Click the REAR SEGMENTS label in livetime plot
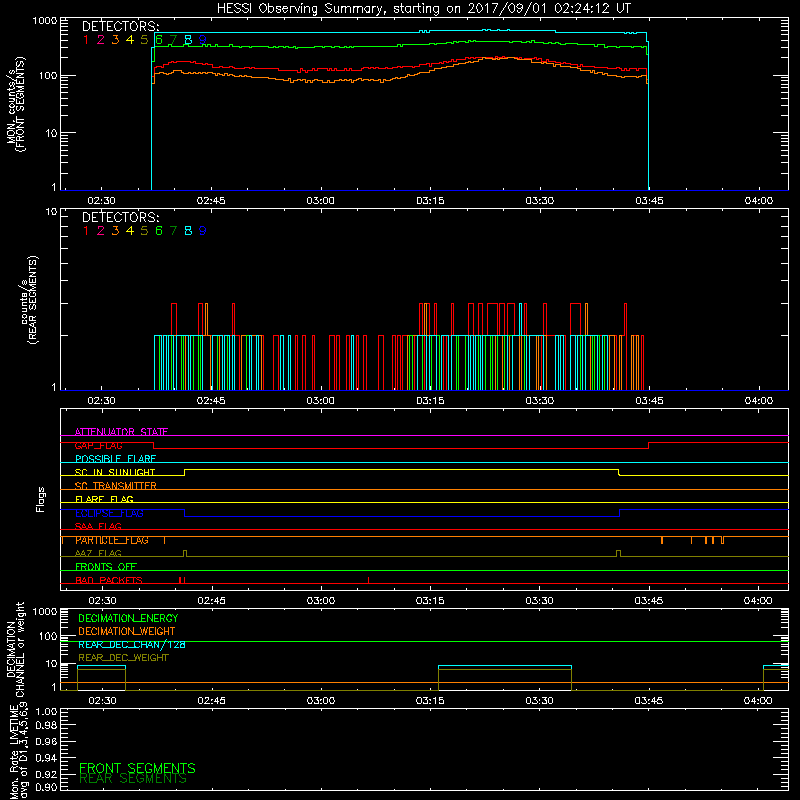 pyautogui.click(x=133, y=779)
